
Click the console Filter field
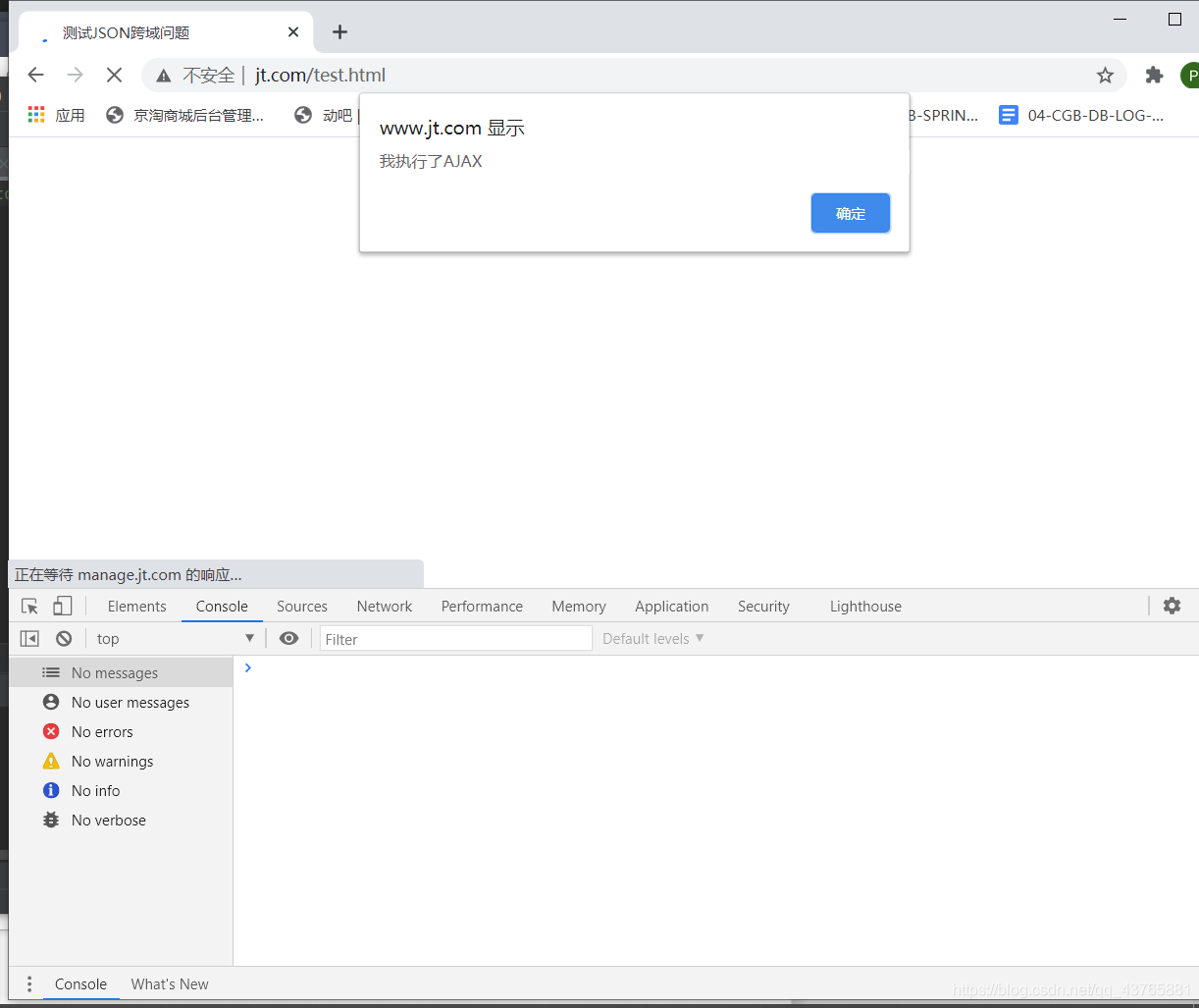point(456,639)
